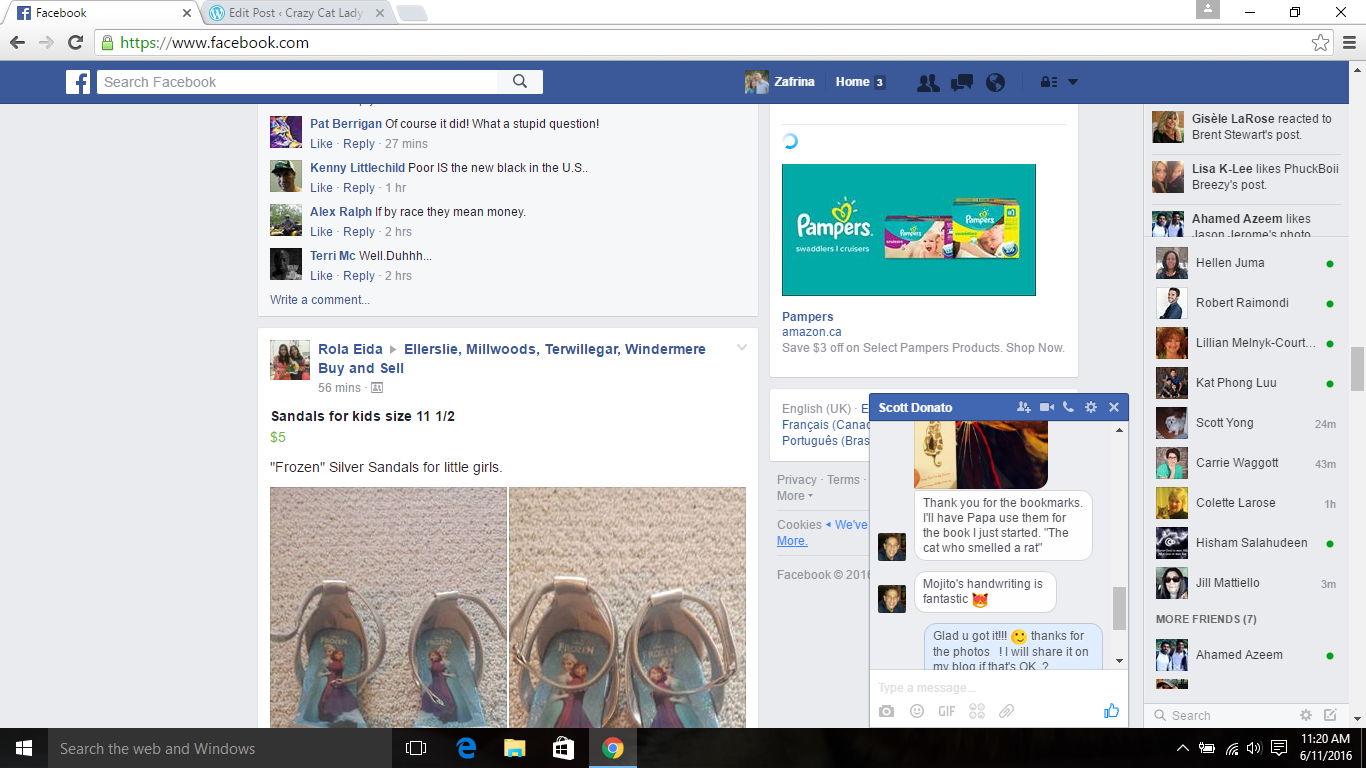The height and width of the screenshot is (768, 1366).
Task: Open the Friend Requests icon
Action: [928, 83]
